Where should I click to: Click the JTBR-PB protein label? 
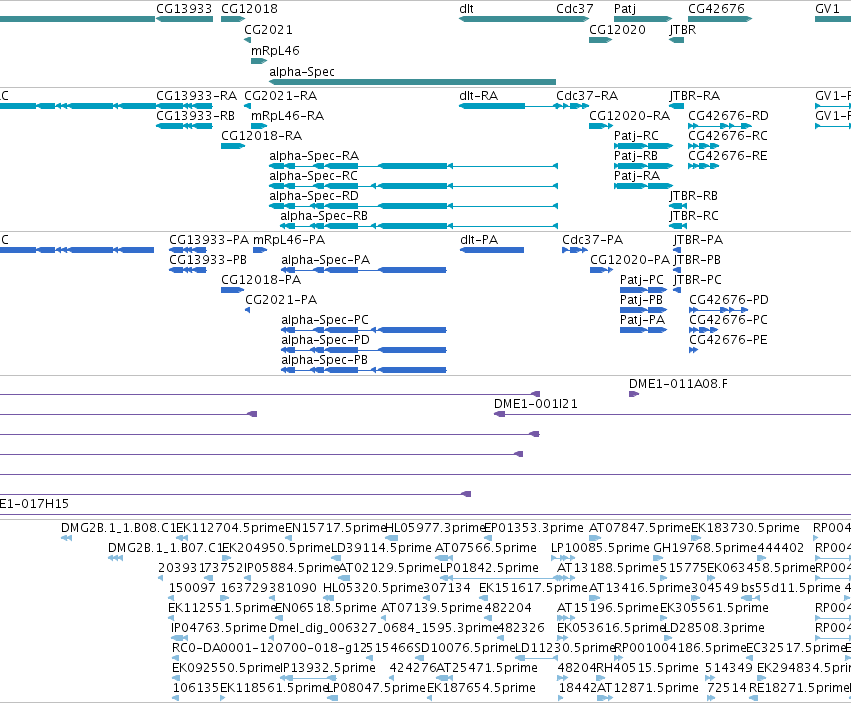[697, 259]
